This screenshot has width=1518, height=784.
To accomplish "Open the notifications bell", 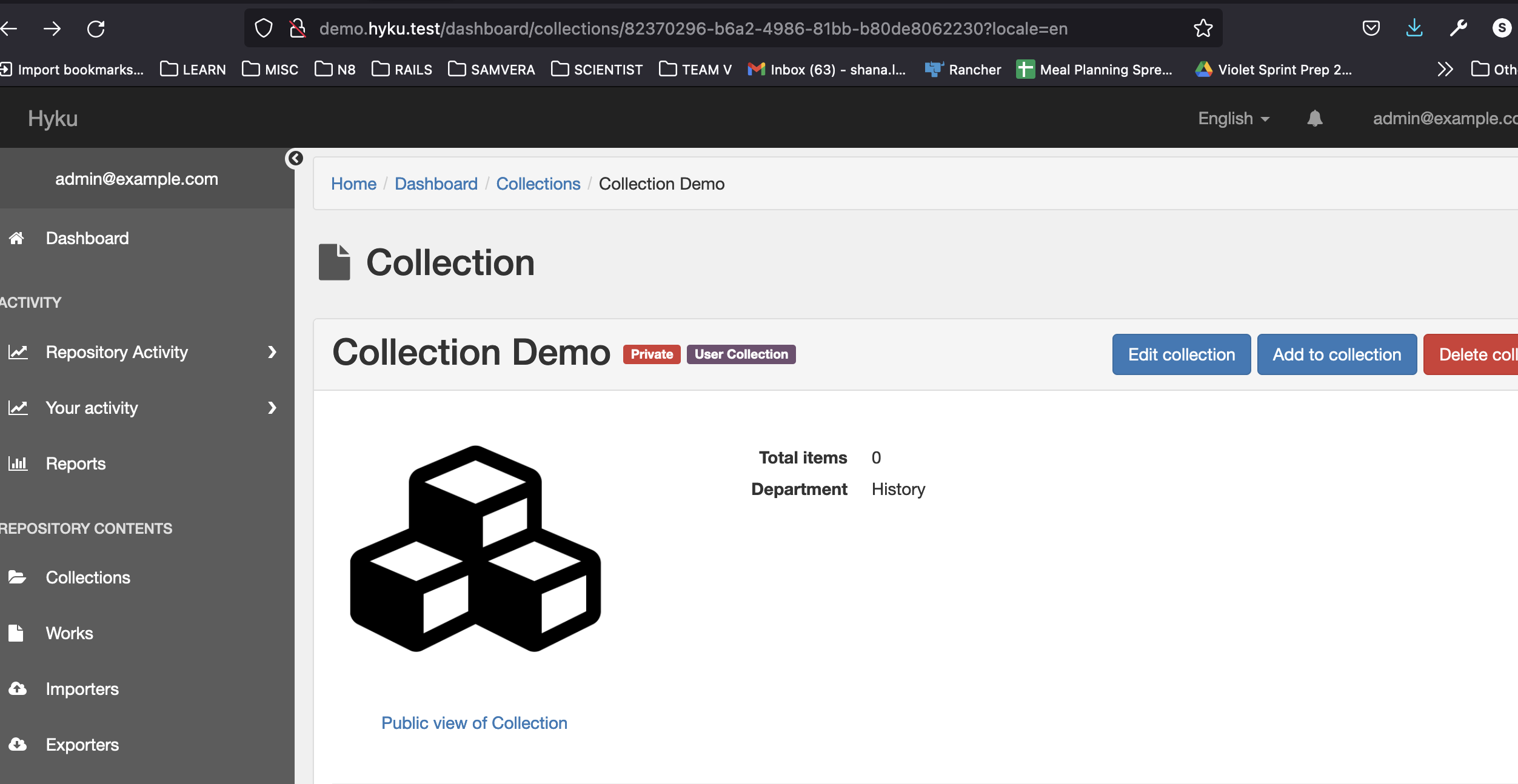I will click(x=1314, y=118).
